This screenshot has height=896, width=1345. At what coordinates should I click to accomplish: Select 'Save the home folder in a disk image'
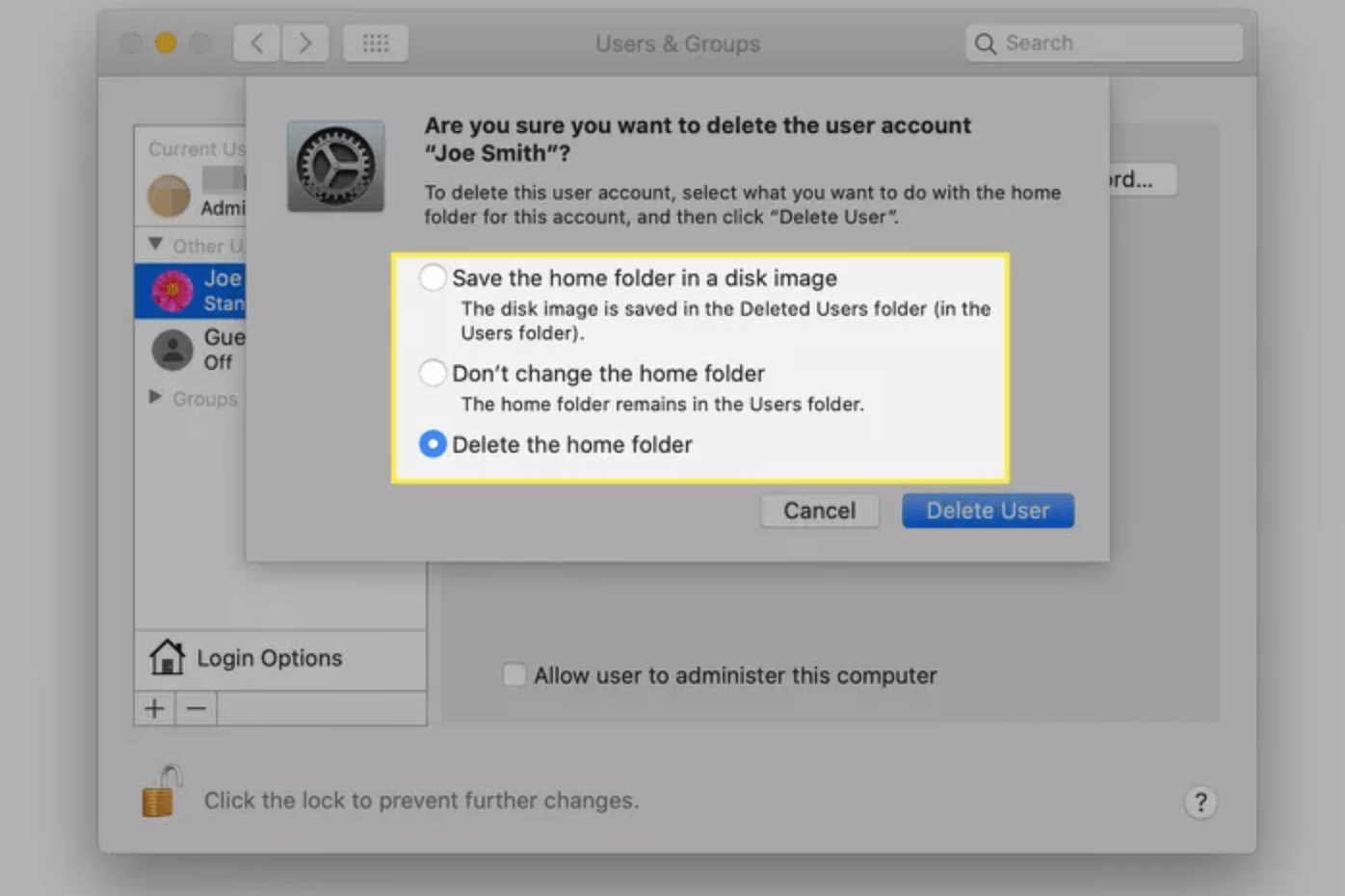click(433, 277)
